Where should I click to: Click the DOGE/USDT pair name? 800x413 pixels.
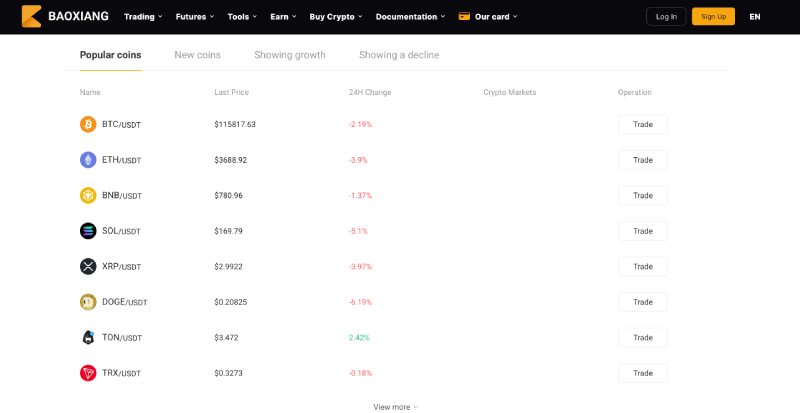pyautogui.click(x=124, y=302)
